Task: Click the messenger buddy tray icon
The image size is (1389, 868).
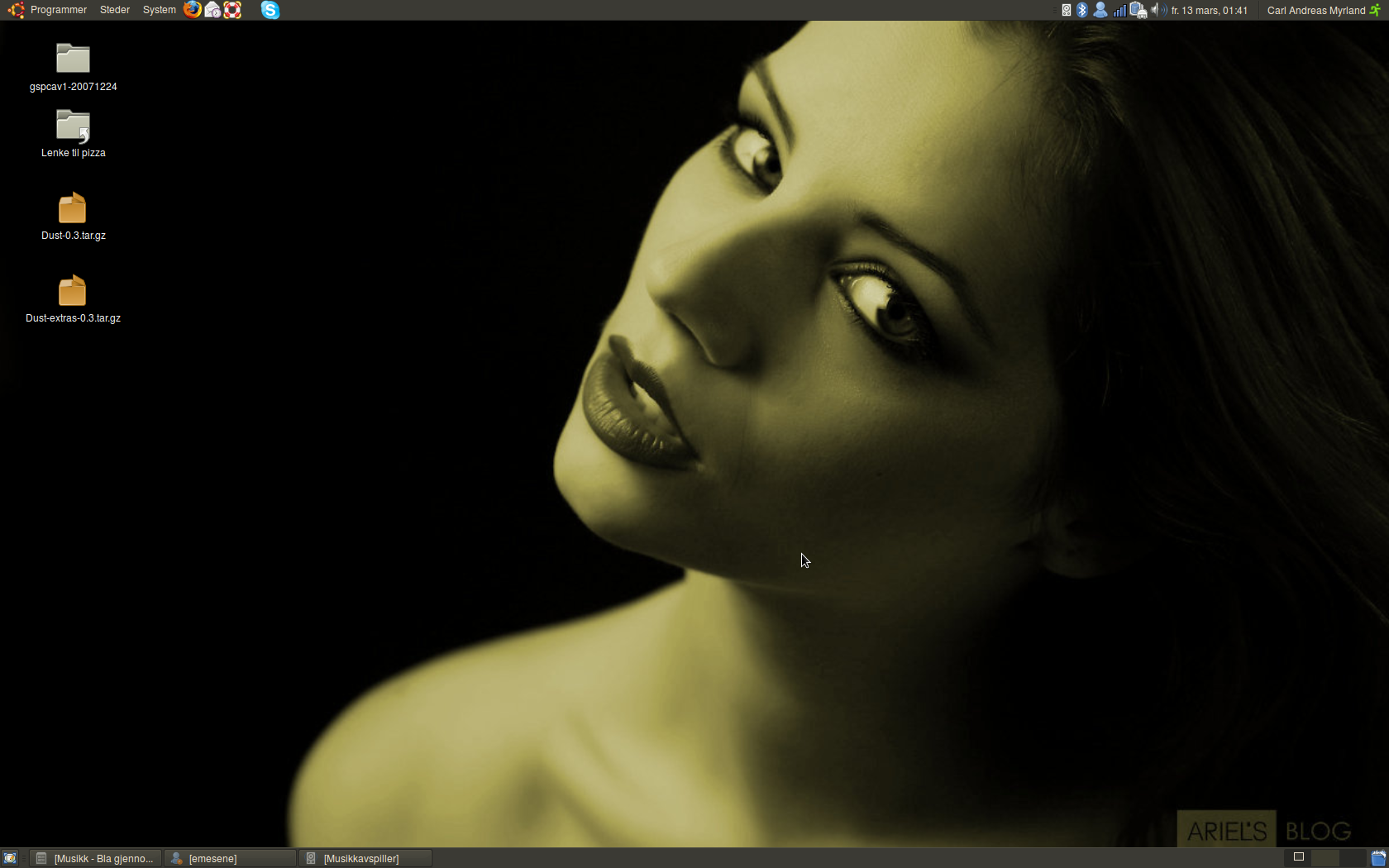Action: pyautogui.click(x=1100, y=10)
